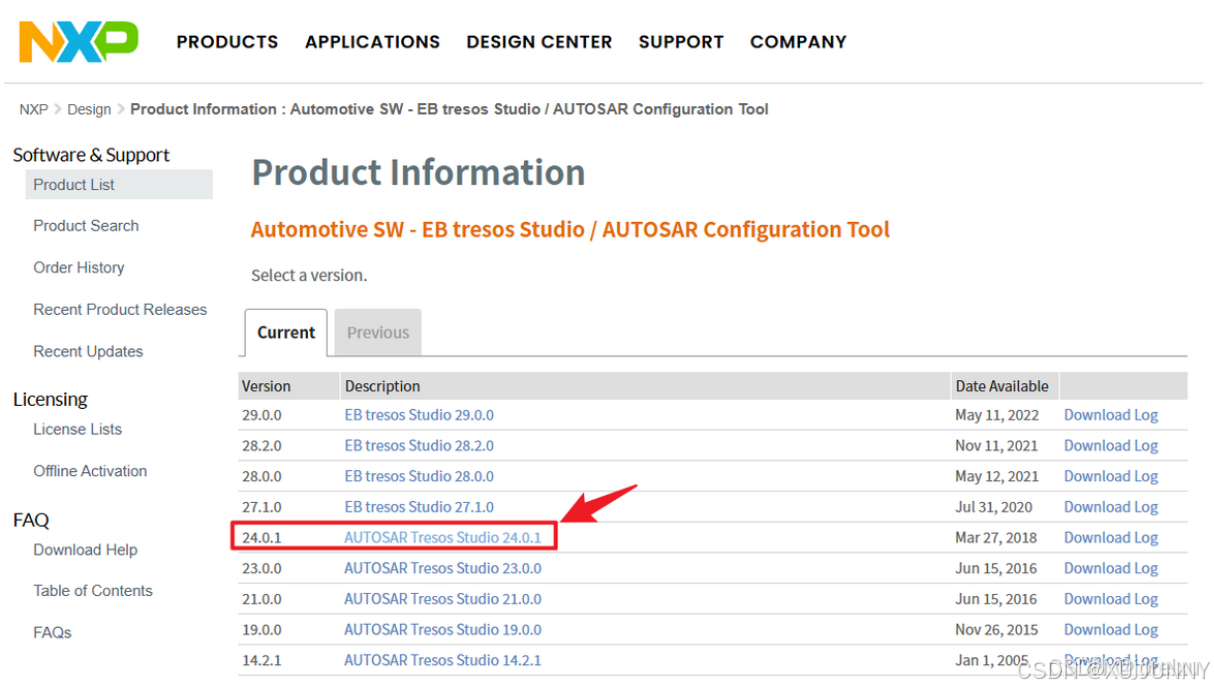Go to NXP breadcrumb link
1214x690 pixels.
pyautogui.click(x=34, y=109)
